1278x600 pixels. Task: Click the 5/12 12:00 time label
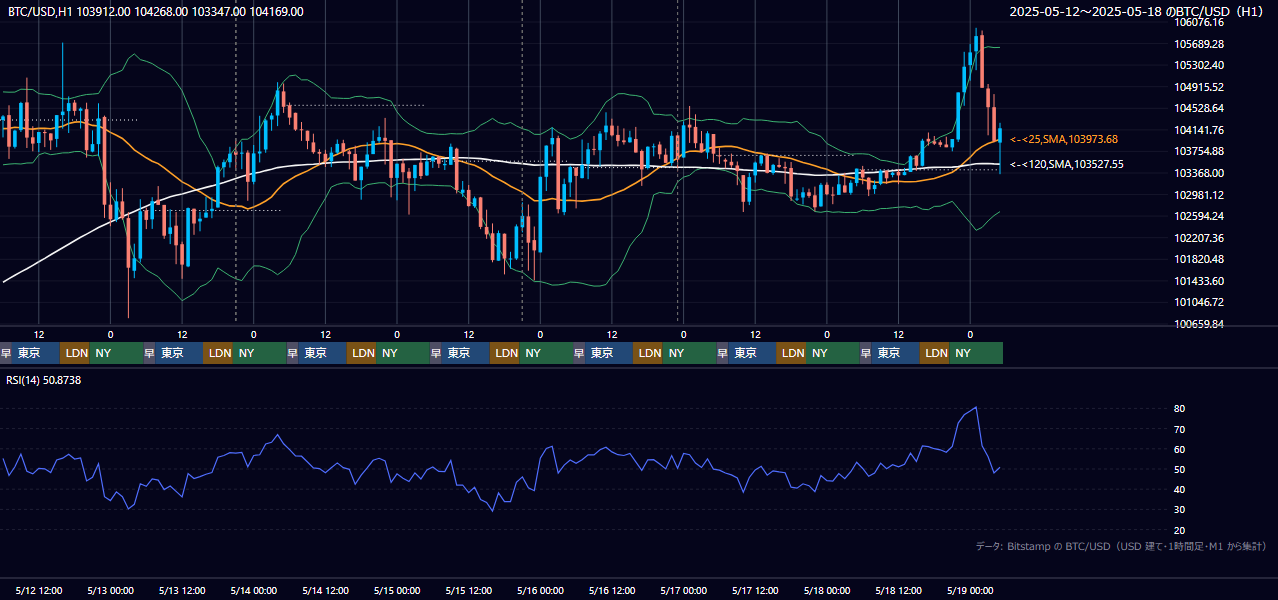[40, 590]
